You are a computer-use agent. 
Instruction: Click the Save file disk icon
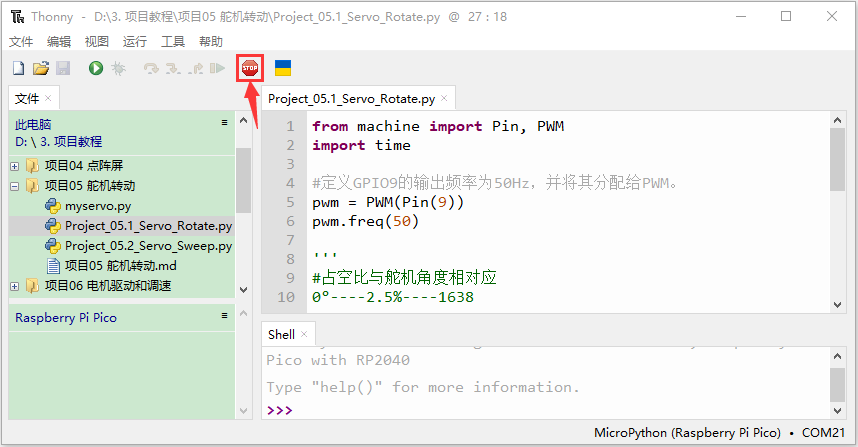tap(63, 68)
